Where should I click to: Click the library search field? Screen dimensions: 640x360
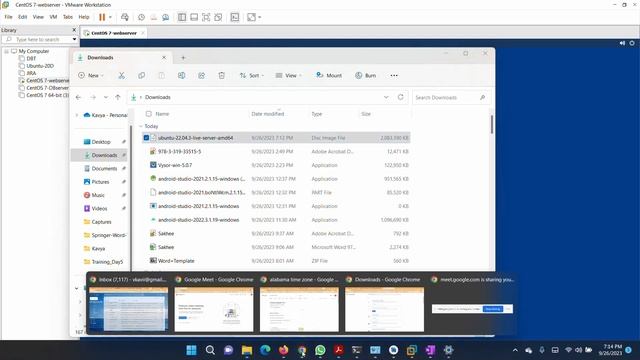point(38,40)
